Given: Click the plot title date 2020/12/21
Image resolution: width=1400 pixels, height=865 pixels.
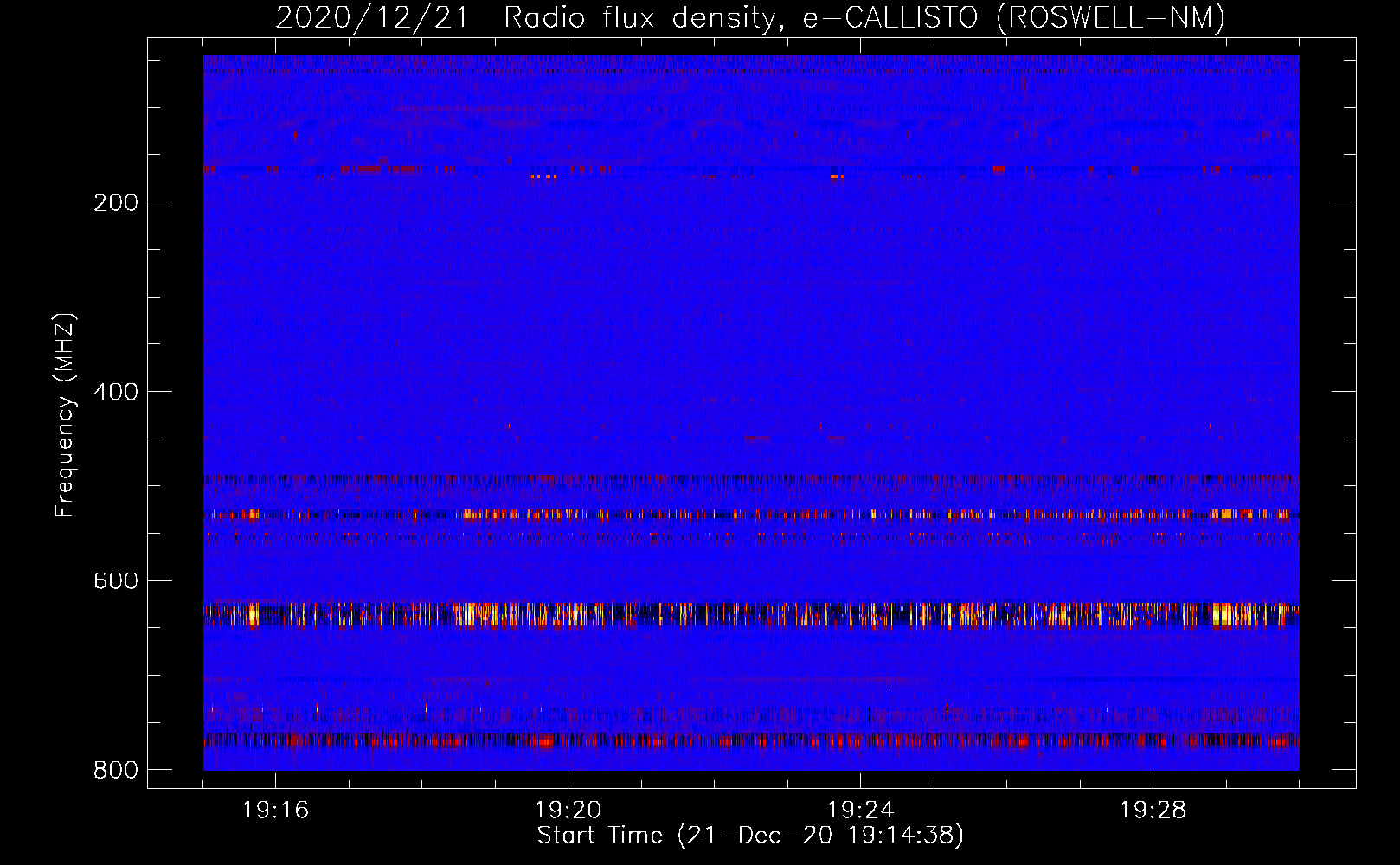Looking at the screenshot, I should point(372,18).
